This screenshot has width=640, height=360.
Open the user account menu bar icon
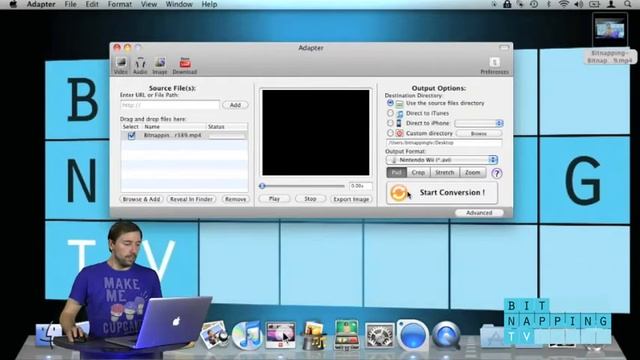pyautogui.click(x=611, y=4)
